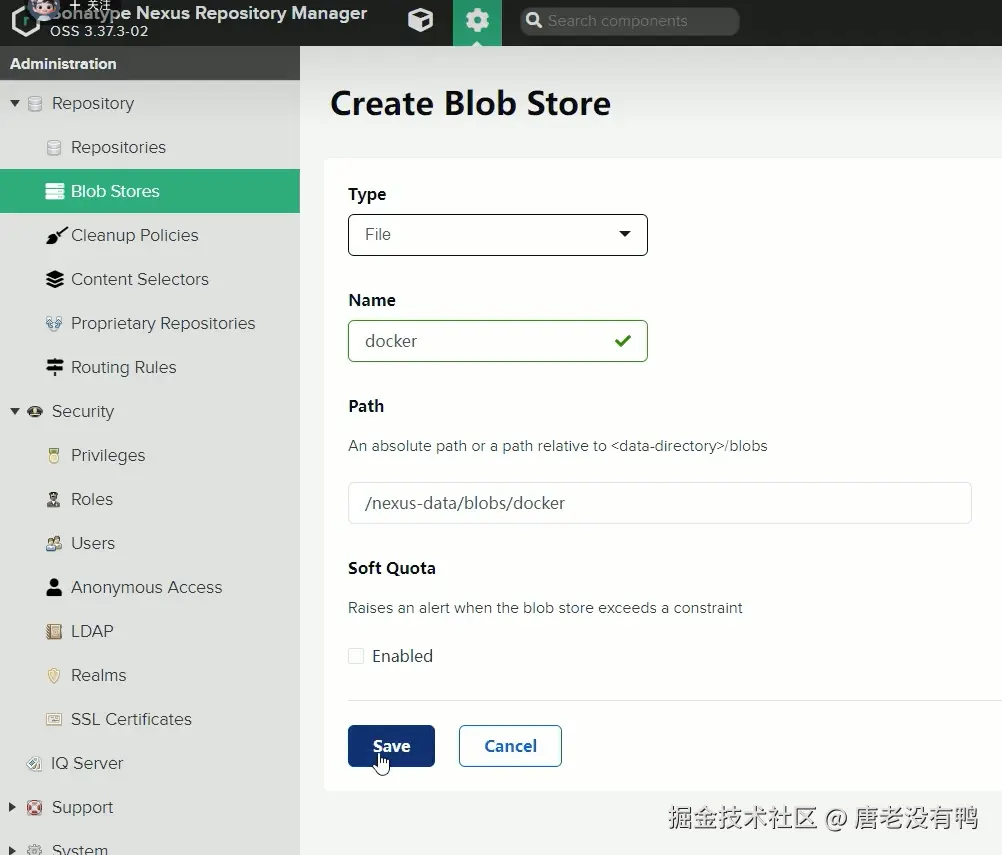Screen dimensions: 1002x855
Task: Expand the Support tree section
Action: point(13,807)
